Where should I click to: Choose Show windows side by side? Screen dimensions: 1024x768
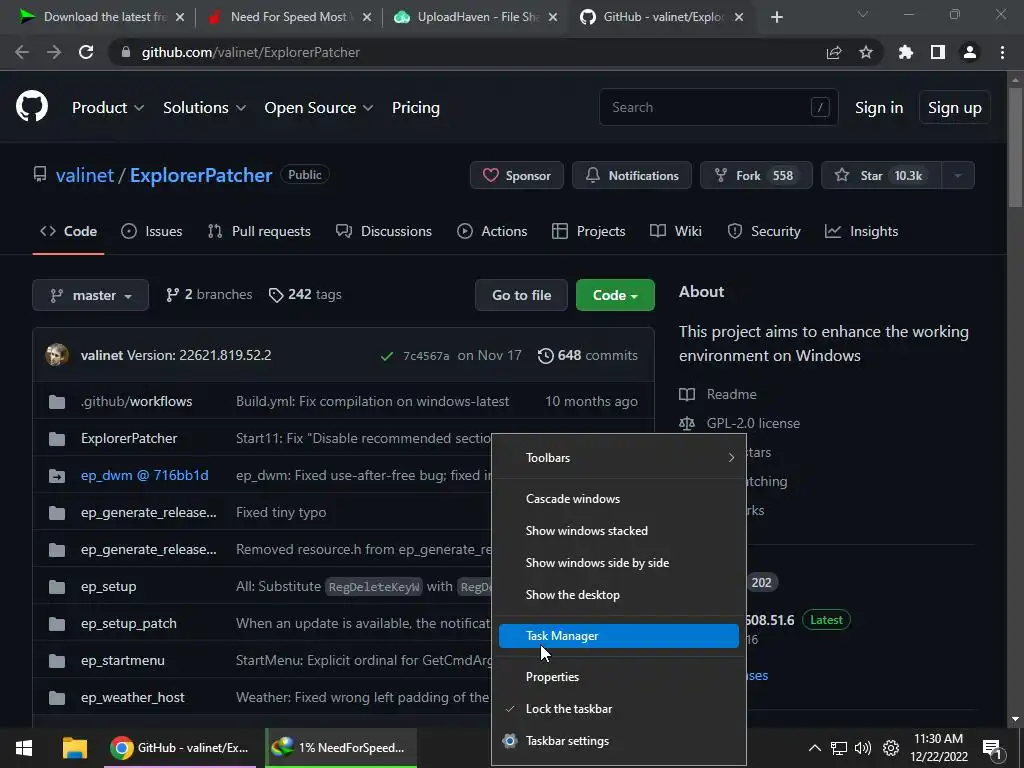(618, 563)
